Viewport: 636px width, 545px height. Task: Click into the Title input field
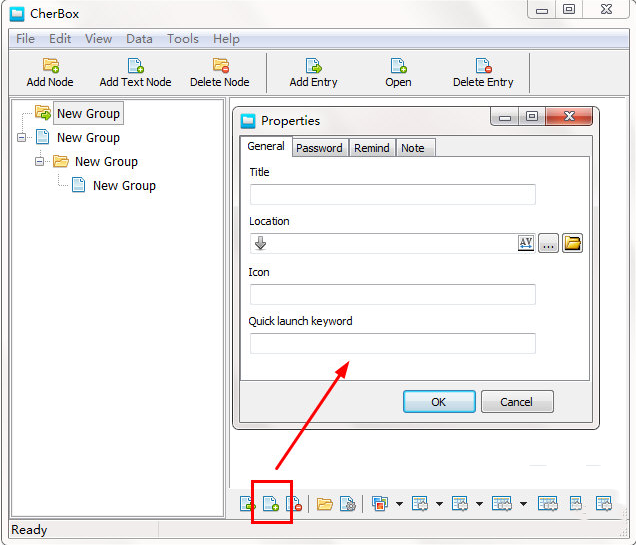coord(393,195)
